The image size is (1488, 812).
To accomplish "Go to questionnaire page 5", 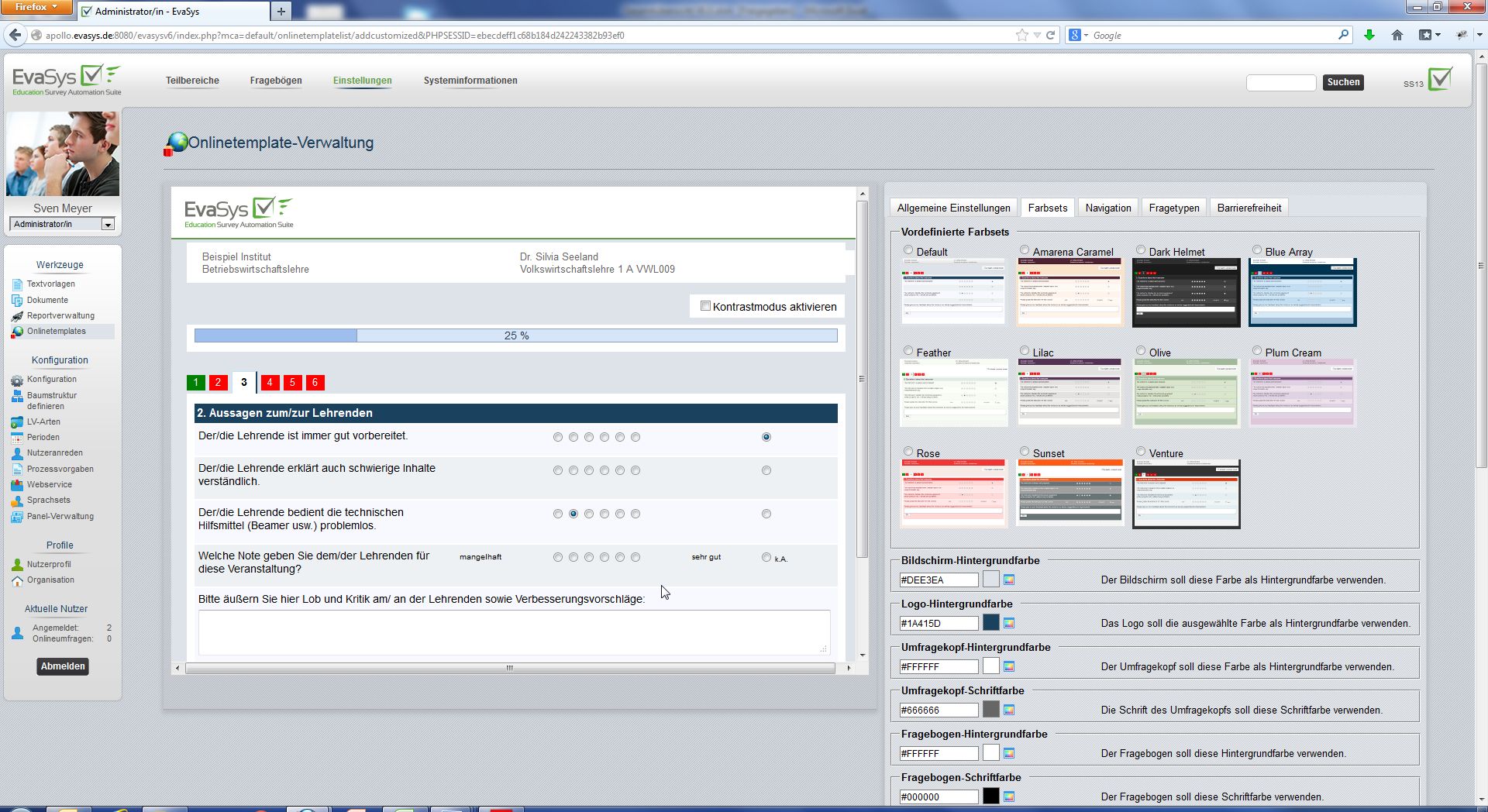I will pyautogui.click(x=292, y=382).
